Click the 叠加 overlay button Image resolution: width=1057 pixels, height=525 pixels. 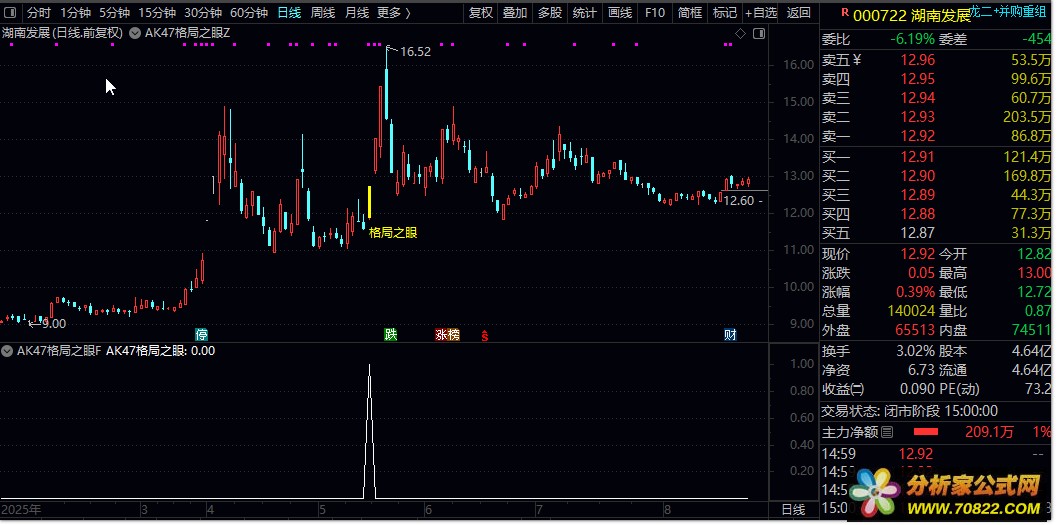click(515, 12)
